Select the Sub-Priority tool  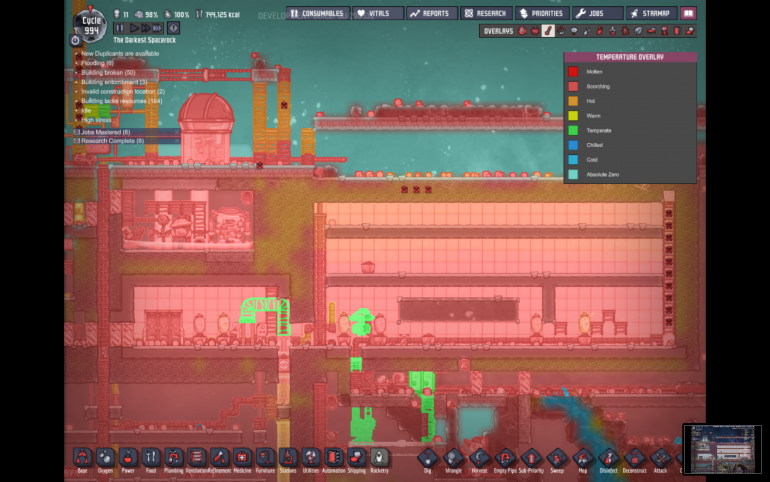531,460
